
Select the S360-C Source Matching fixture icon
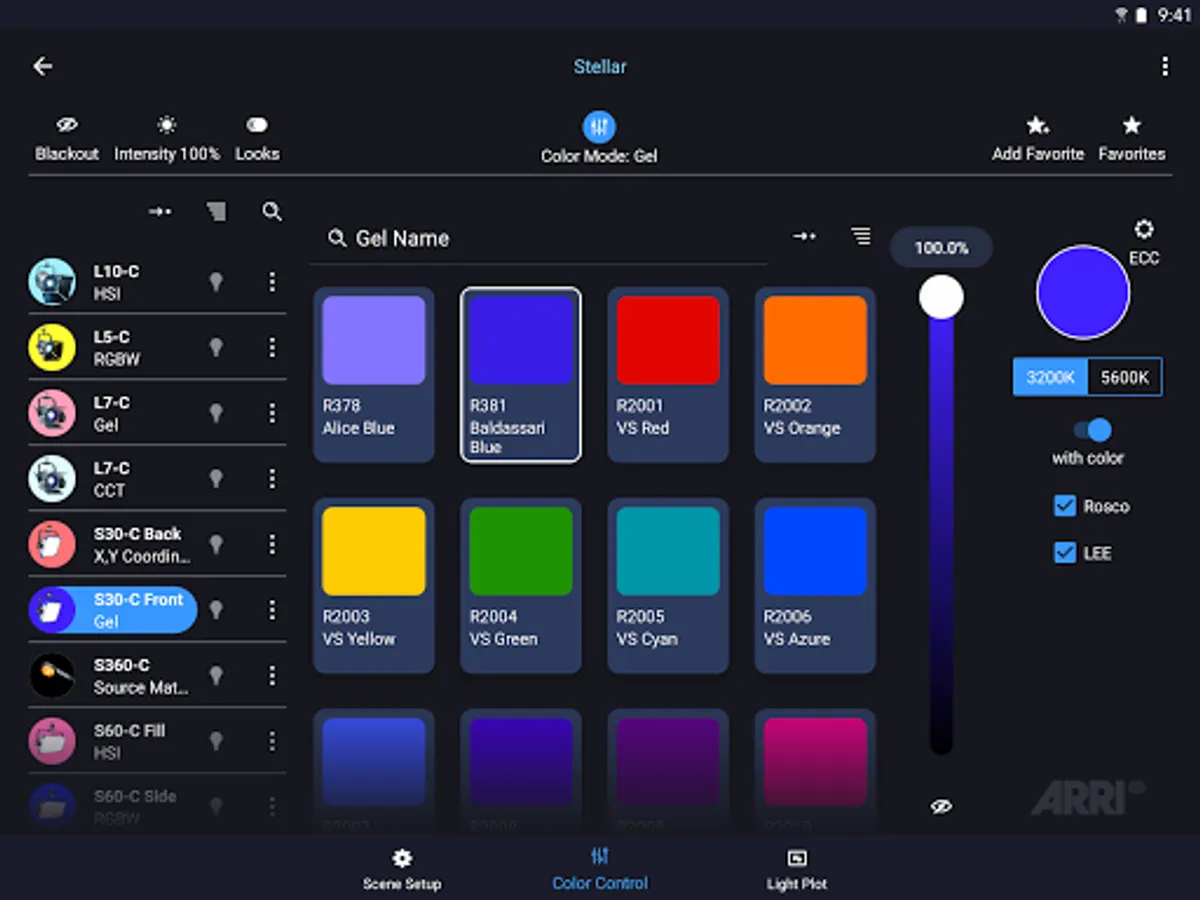point(52,675)
